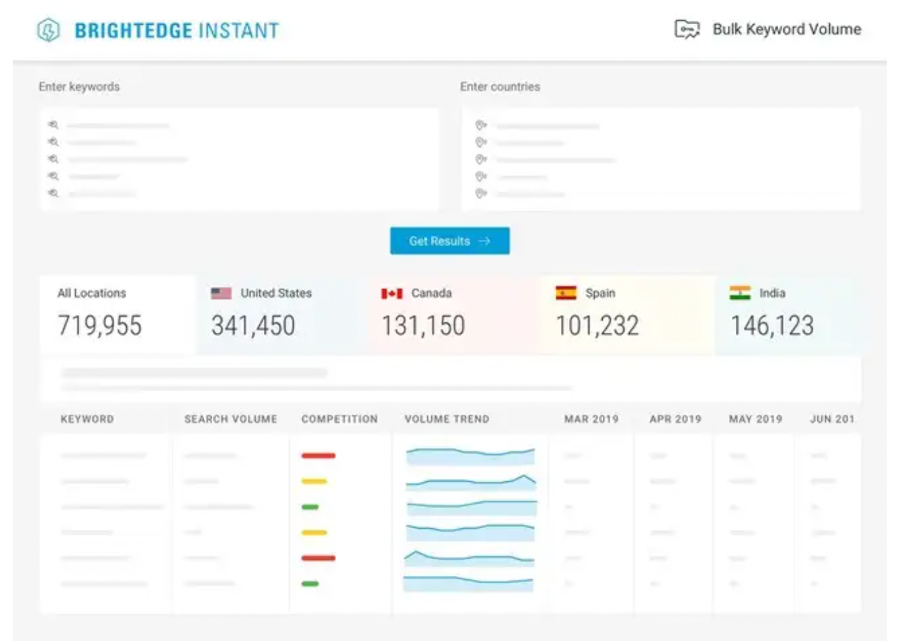
Task: Click the India flag icon
Action: [x=740, y=293]
